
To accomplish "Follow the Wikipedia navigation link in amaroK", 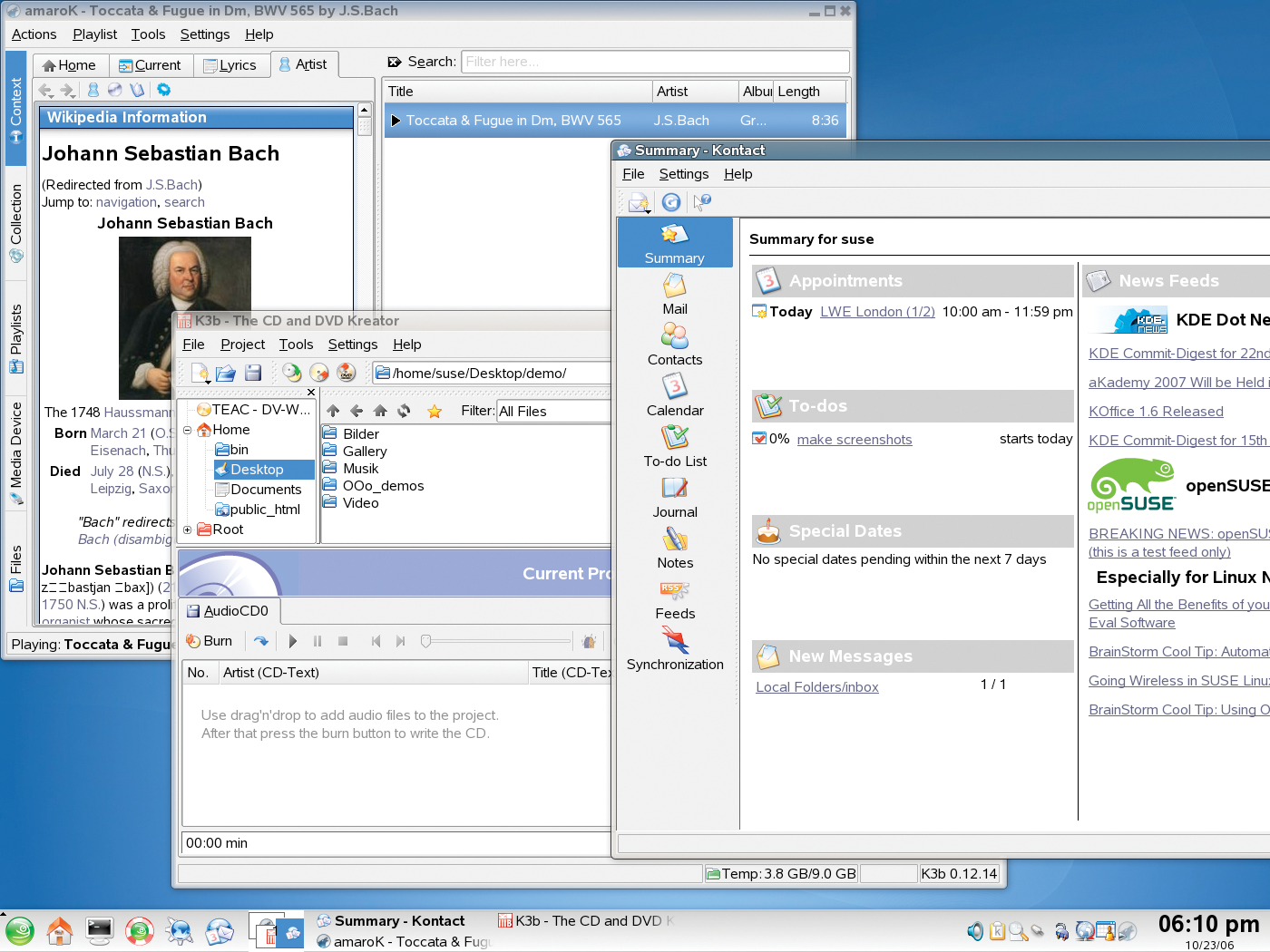I will click(x=126, y=202).
